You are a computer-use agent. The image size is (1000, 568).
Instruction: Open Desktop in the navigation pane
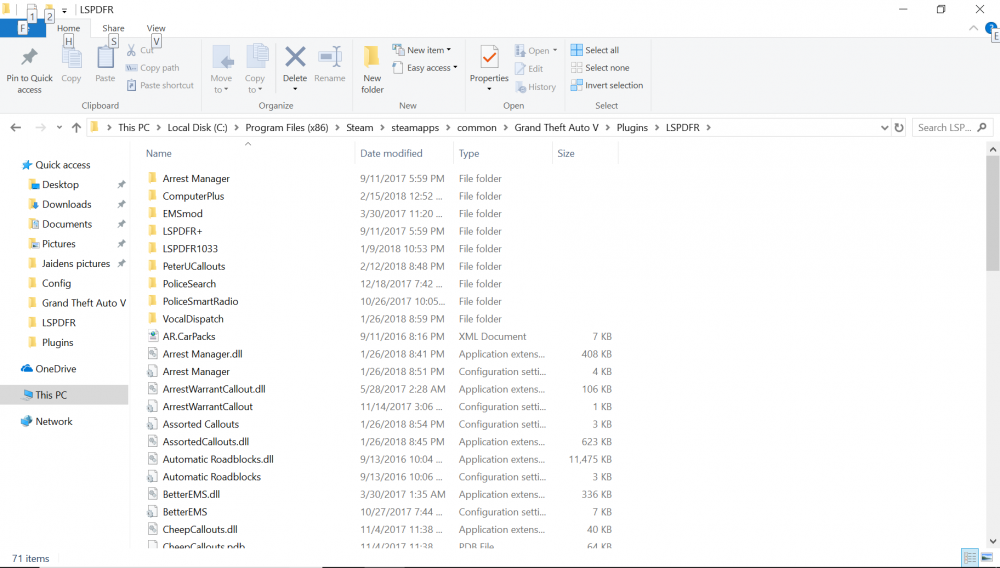(x=60, y=185)
